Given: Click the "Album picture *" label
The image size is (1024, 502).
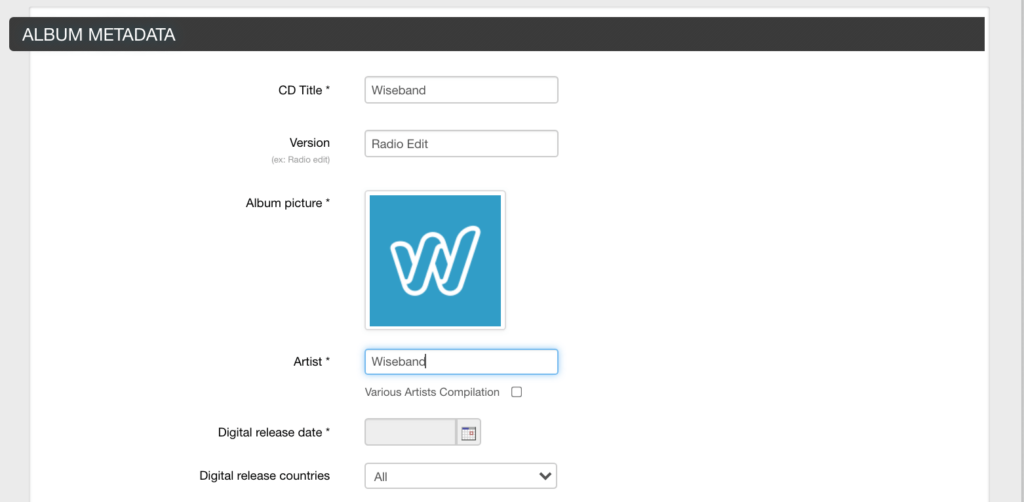Looking at the screenshot, I should pos(288,203).
